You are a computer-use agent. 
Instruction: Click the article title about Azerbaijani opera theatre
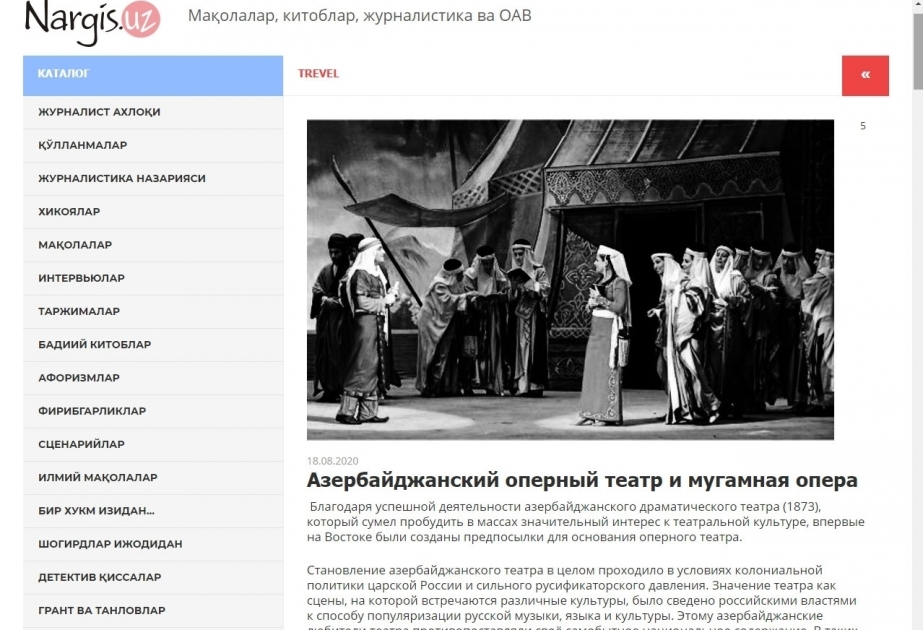coord(582,480)
